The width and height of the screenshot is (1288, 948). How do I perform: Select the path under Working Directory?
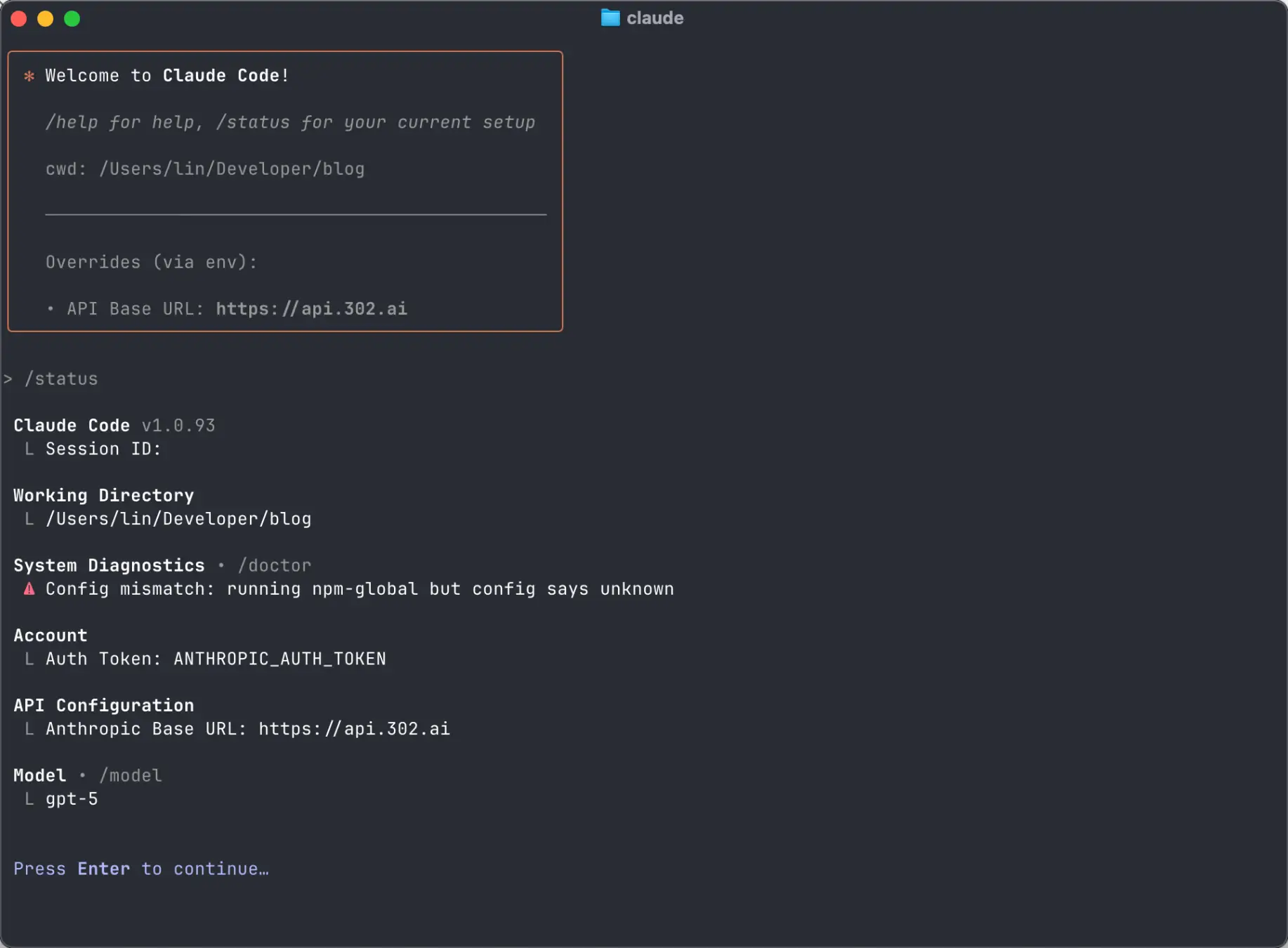178,519
